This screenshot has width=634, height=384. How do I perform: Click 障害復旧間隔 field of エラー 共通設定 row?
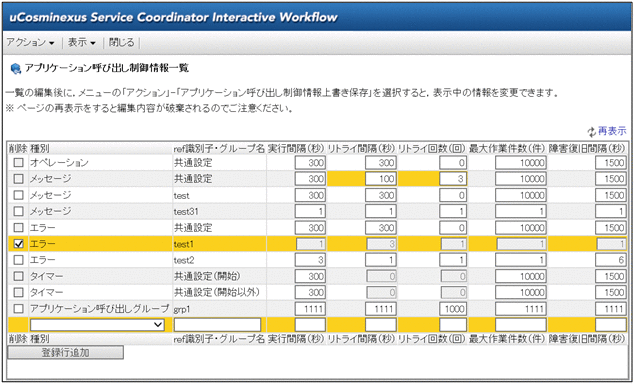point(611,228)
